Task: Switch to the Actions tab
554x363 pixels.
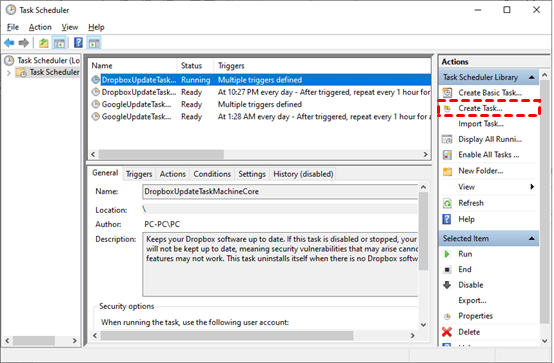Action: pyautogui.click(x=172, y=174)
